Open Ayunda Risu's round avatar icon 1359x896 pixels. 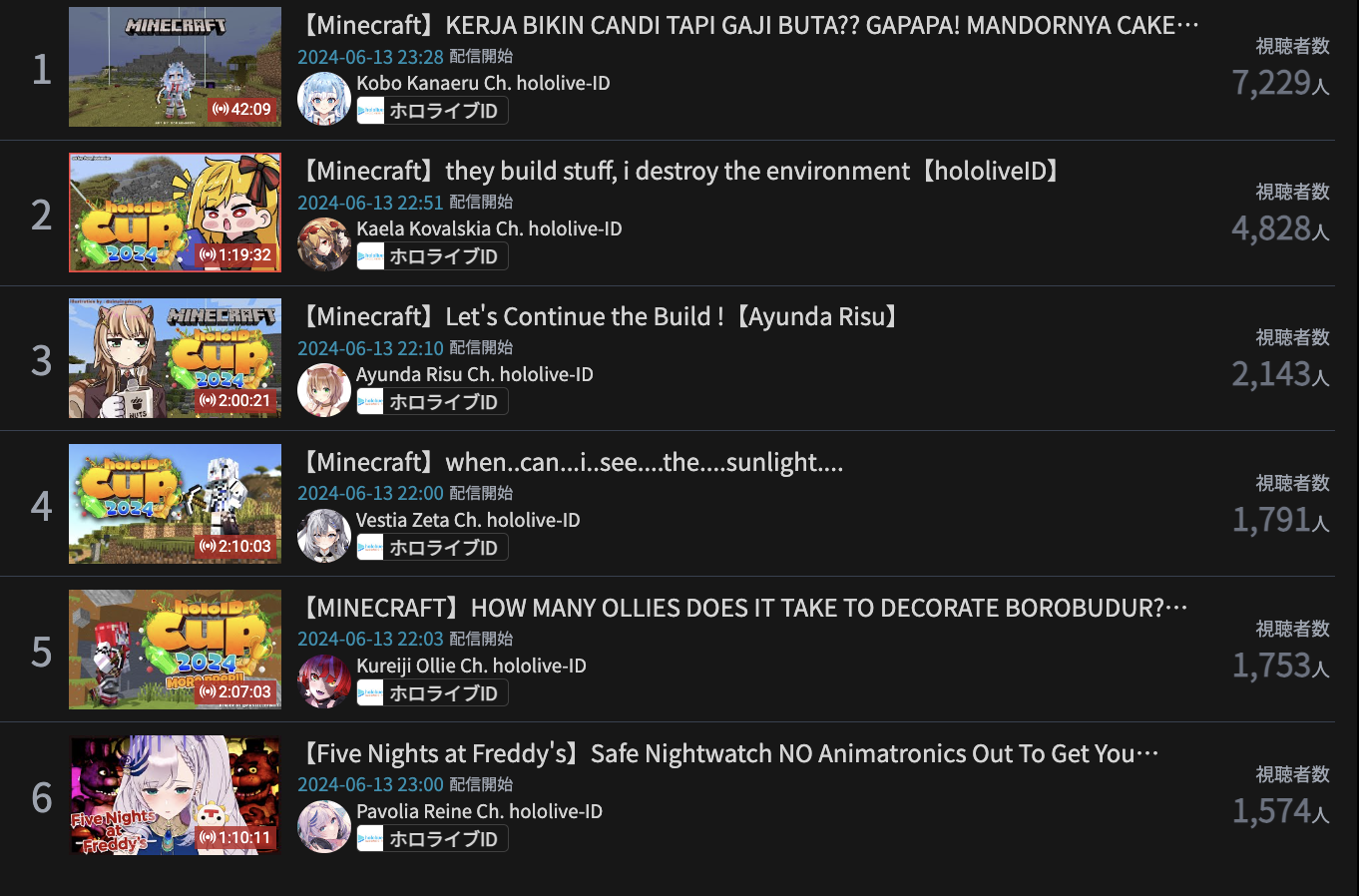tap(324, 390)
